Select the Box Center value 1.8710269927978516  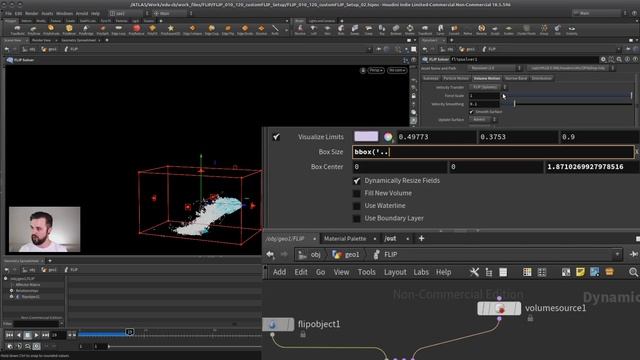(592, 167)
